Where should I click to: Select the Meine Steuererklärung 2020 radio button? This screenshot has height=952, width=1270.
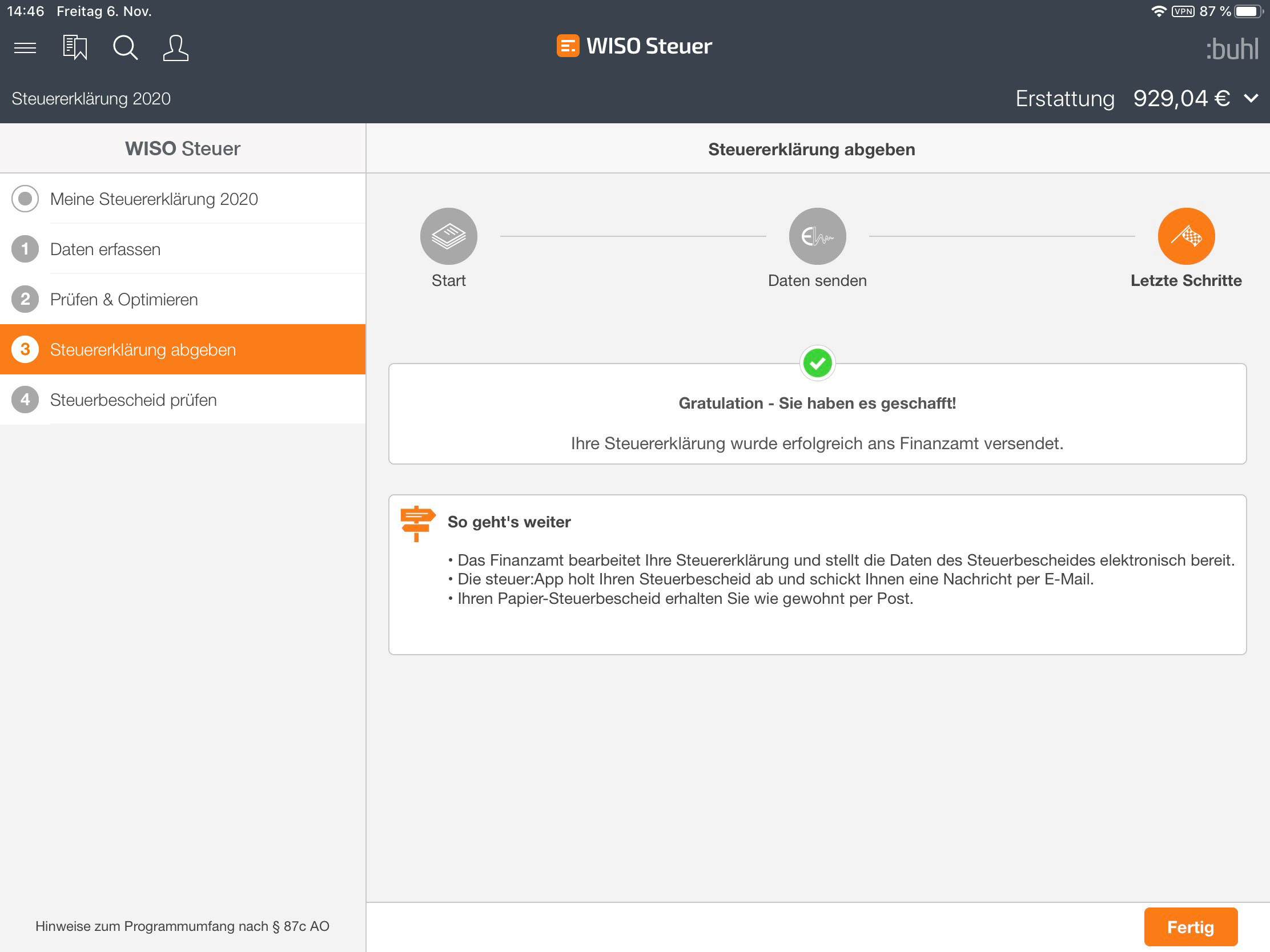(x=25, y=199)
